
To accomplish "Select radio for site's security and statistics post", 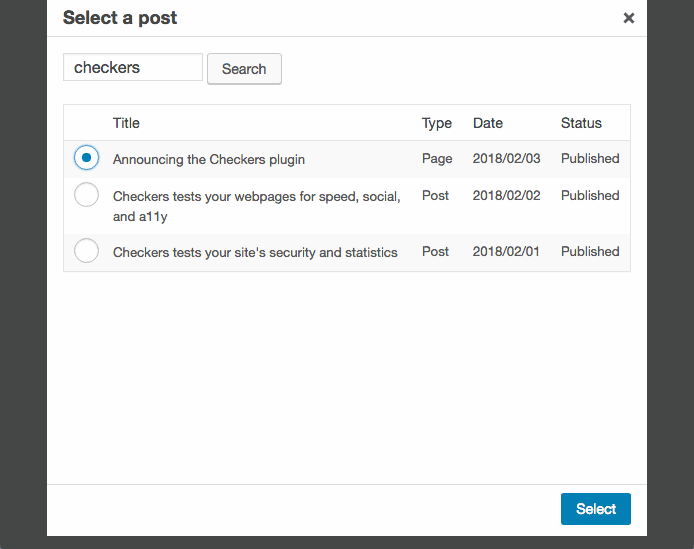I will tap(86, 251).
